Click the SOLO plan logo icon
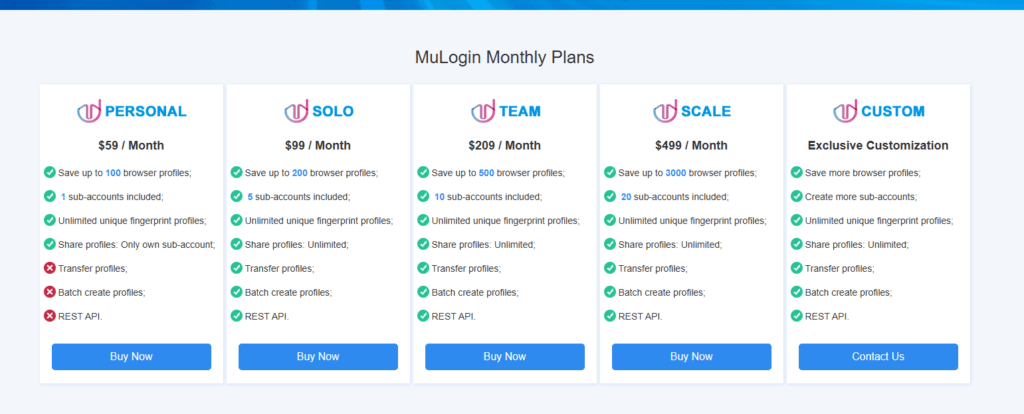The width and height of the screenshot is (1024, 414). tap(297, 111)
